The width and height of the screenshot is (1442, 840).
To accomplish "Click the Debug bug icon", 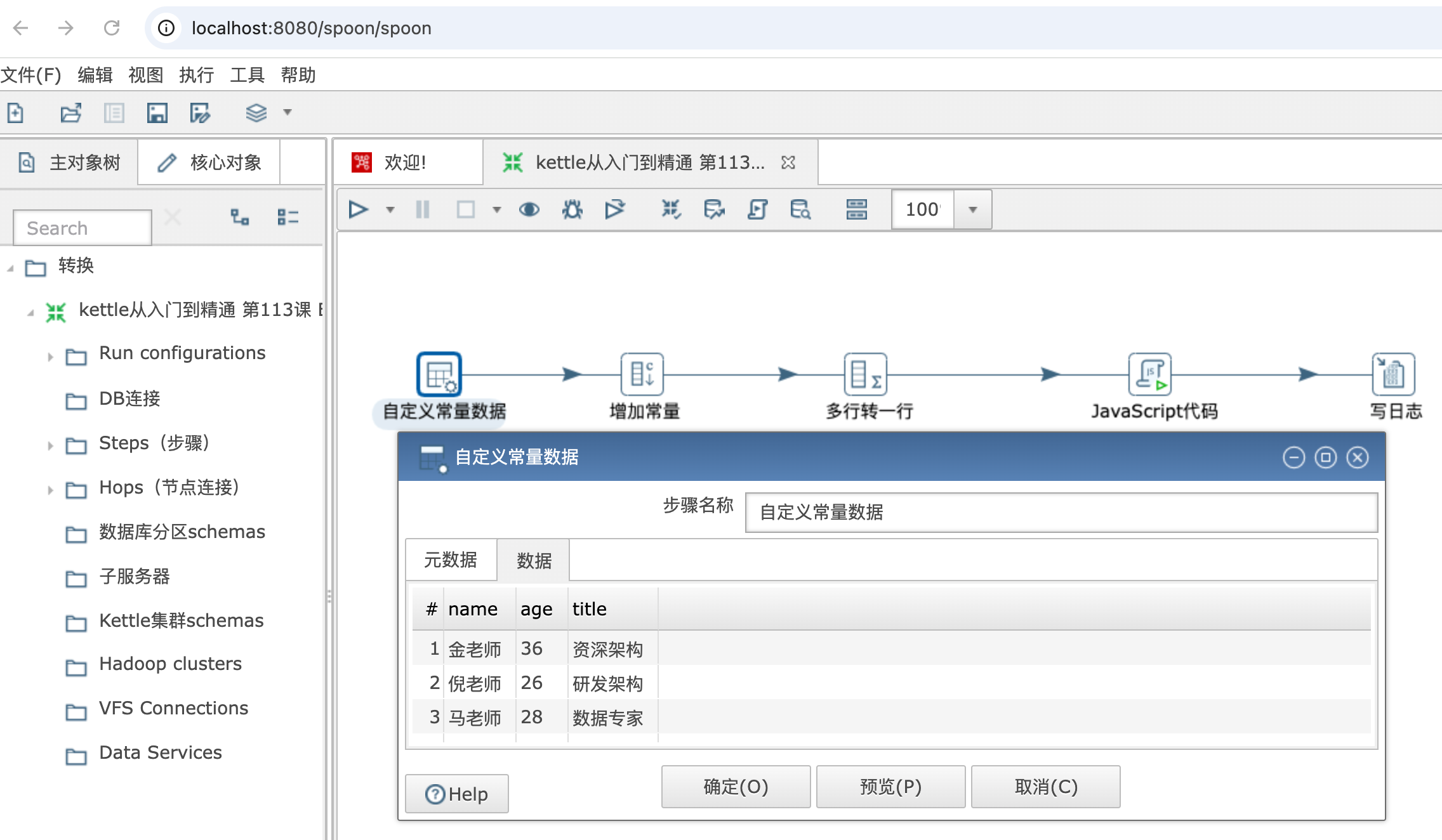I will click(572, 209).
